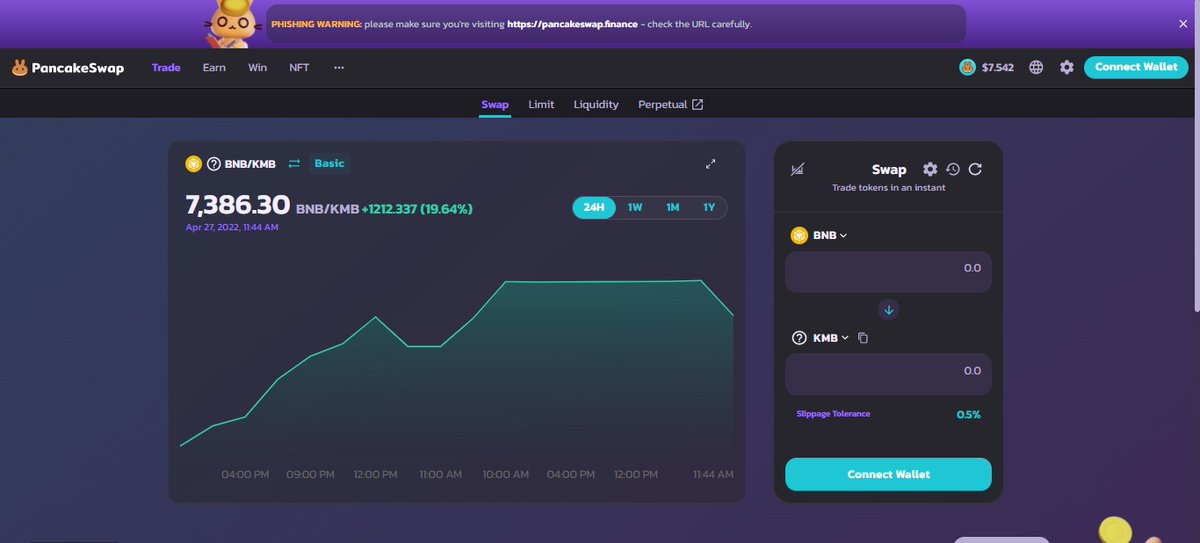1200x543 pixels.
Task: Open swap settings gear icon
Action: [930, 169]
